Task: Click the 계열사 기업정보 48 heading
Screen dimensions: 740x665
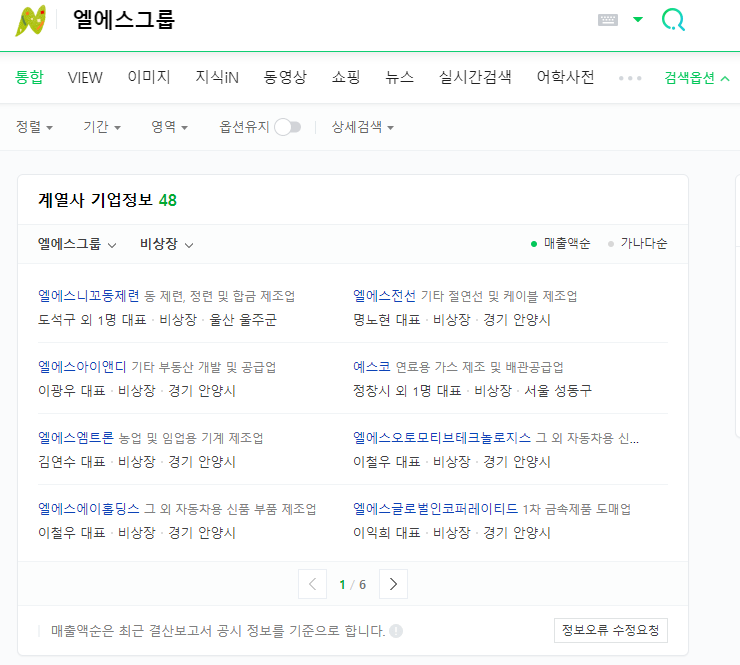Action: tap(108, 200)
